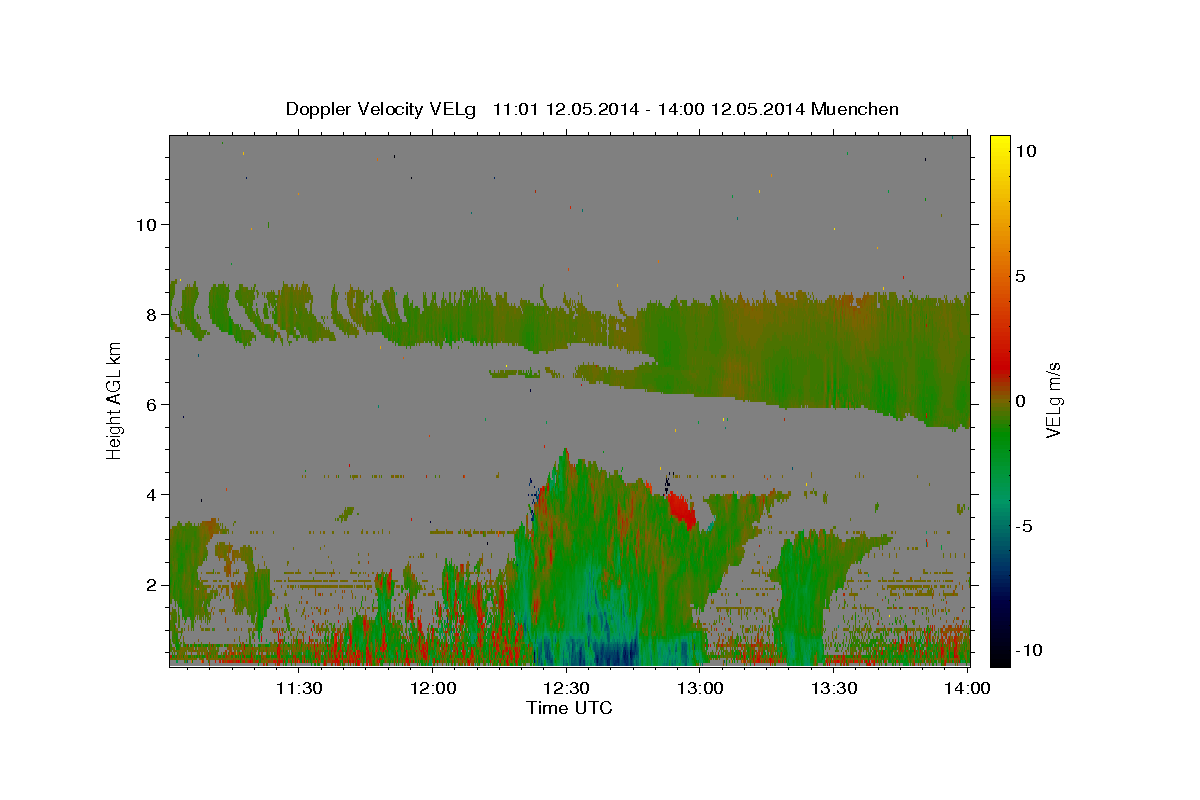Click the 12:30 time axis tick label
This screenshot has height=800, width=1200.
566,688
